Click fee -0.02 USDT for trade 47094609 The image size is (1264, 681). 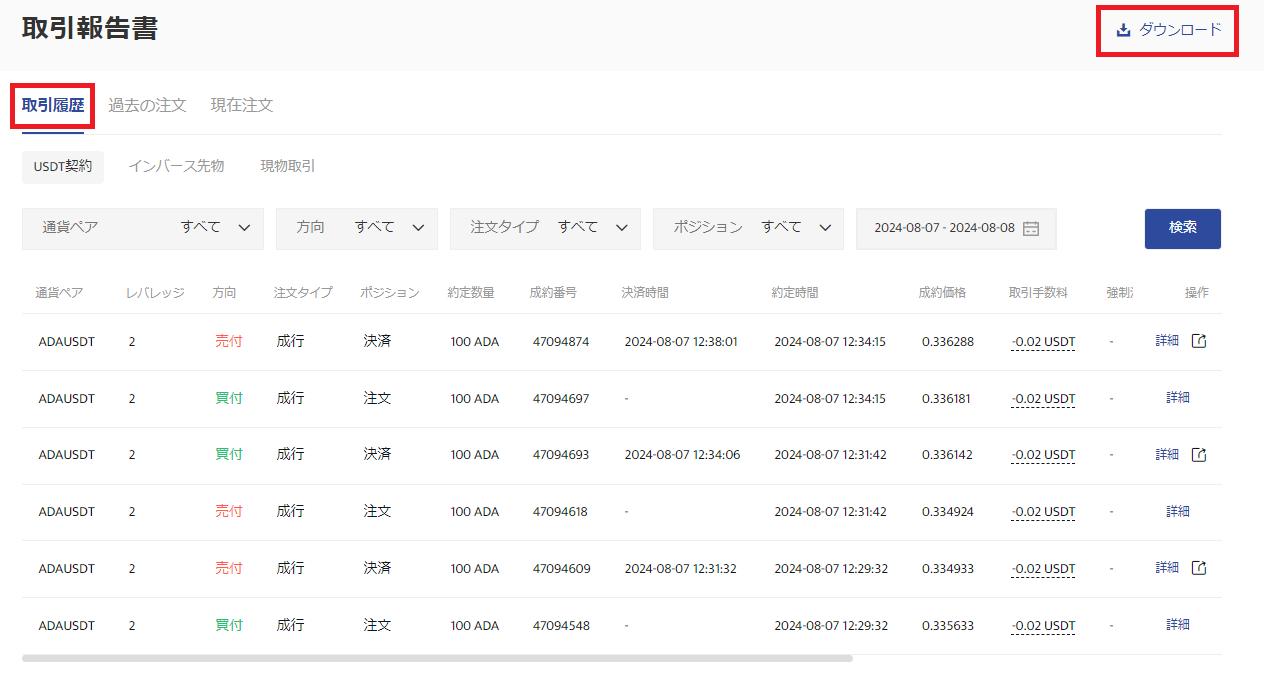pos(1043,569)
